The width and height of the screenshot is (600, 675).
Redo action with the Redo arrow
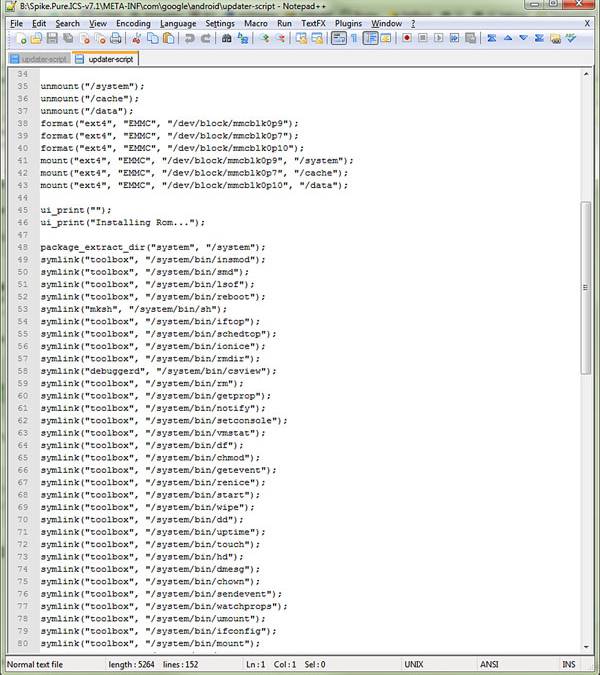[206, 39]
